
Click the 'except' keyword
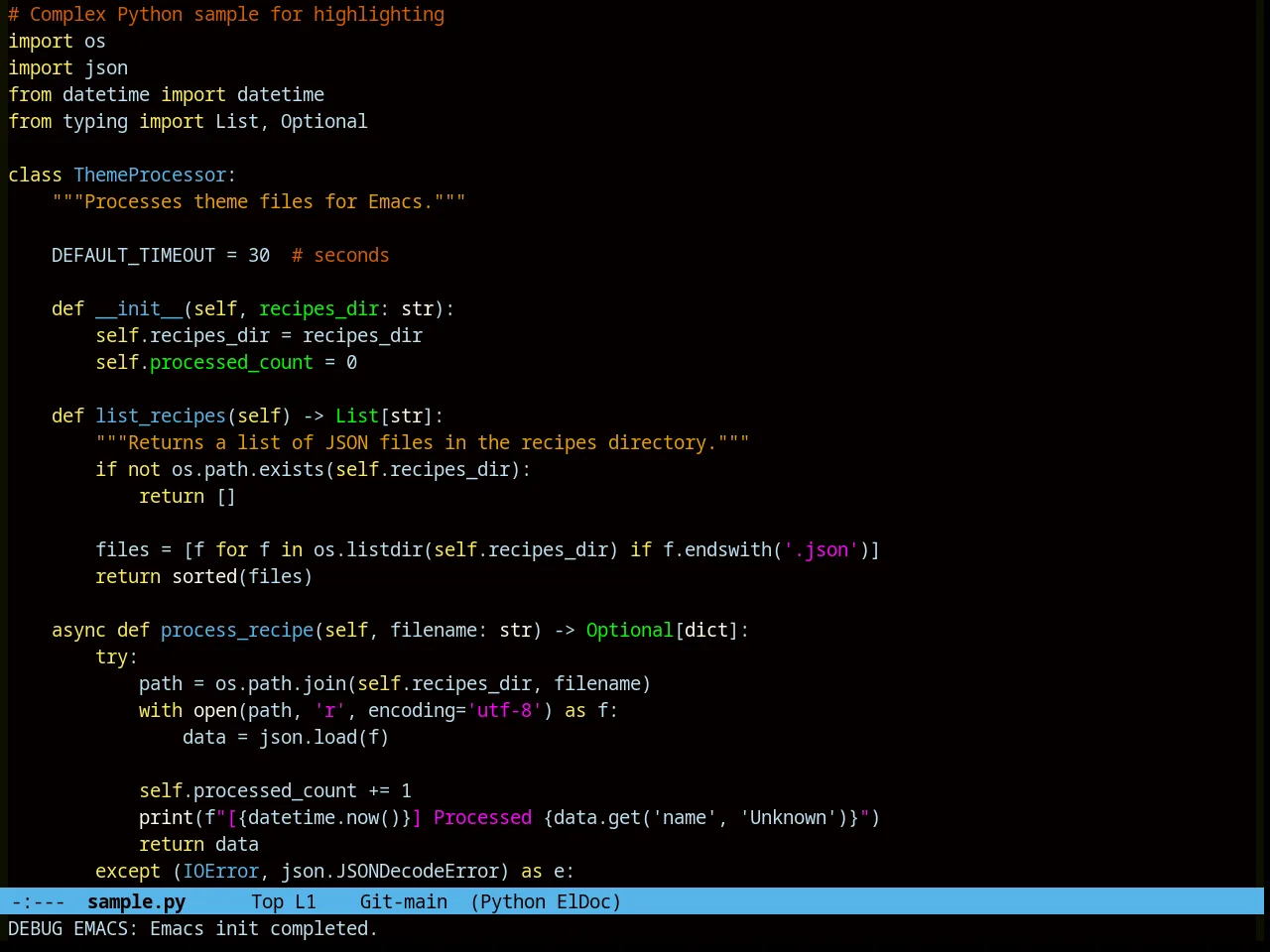click(x=128, y=871)
